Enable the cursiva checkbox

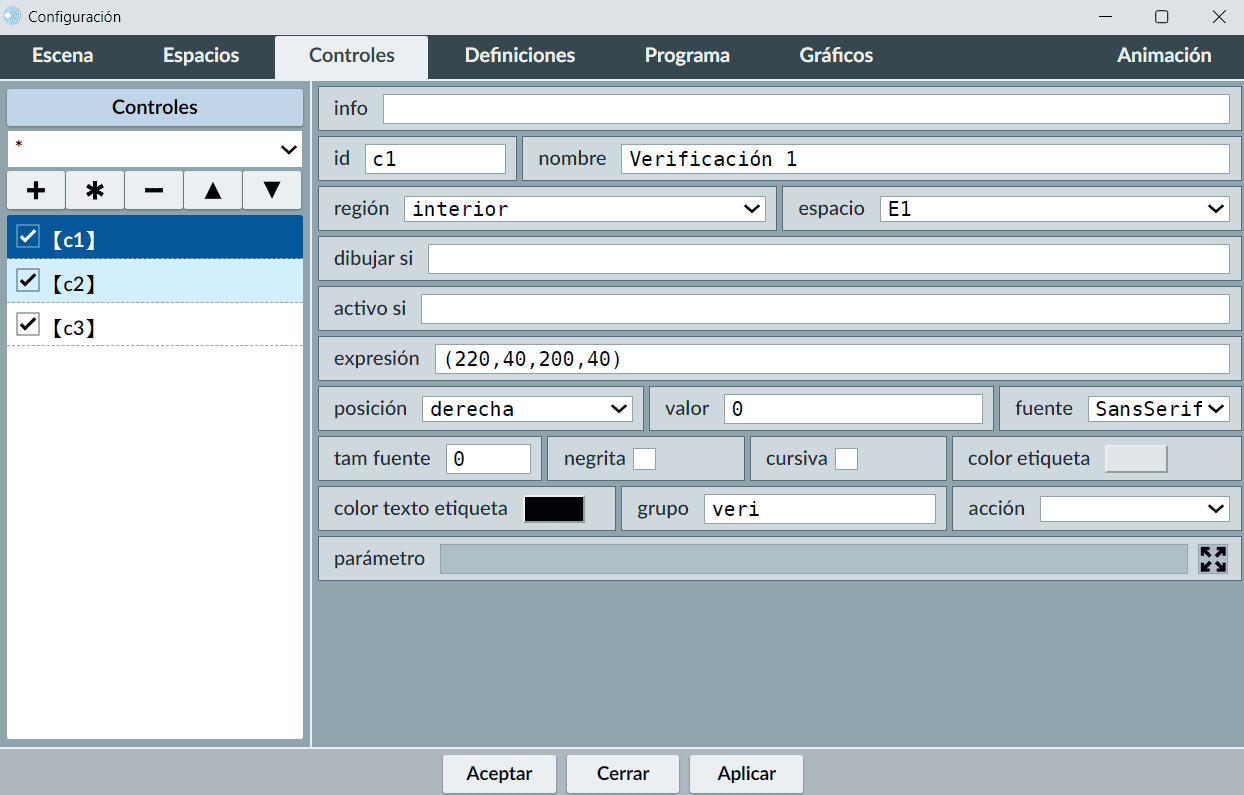tap(846, 459)
